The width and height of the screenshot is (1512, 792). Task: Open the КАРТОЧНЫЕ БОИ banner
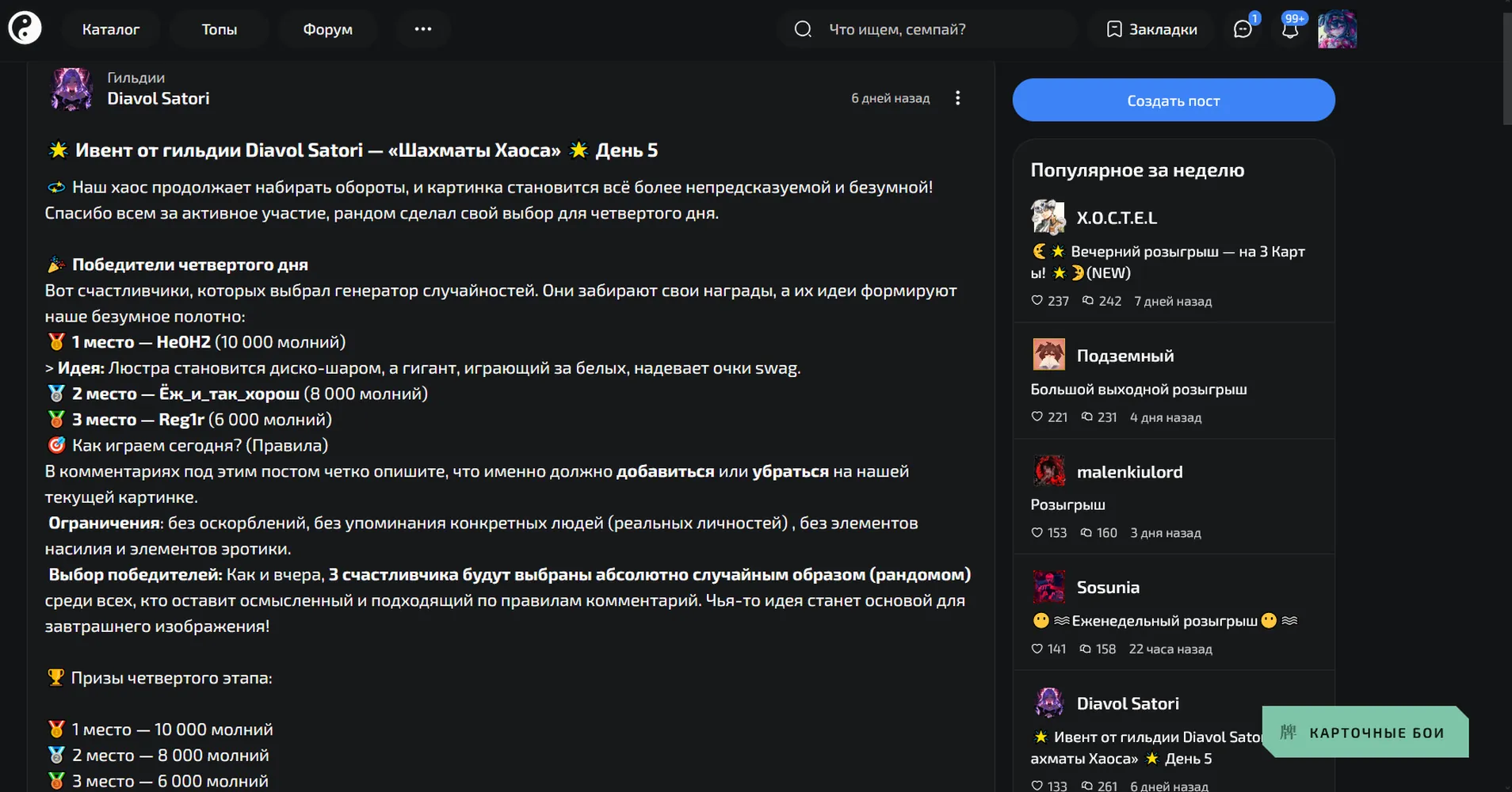pyautogui.click(x=1365, y=732)
